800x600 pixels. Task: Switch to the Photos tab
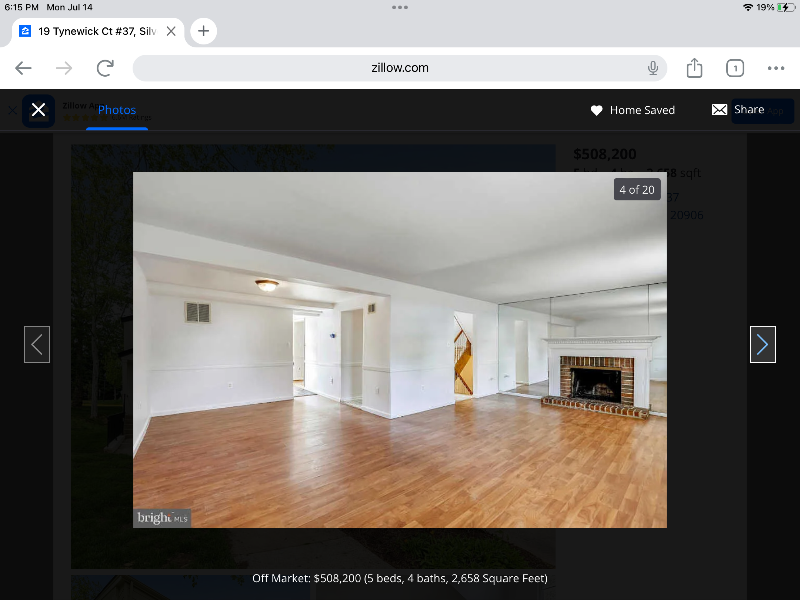117,110
